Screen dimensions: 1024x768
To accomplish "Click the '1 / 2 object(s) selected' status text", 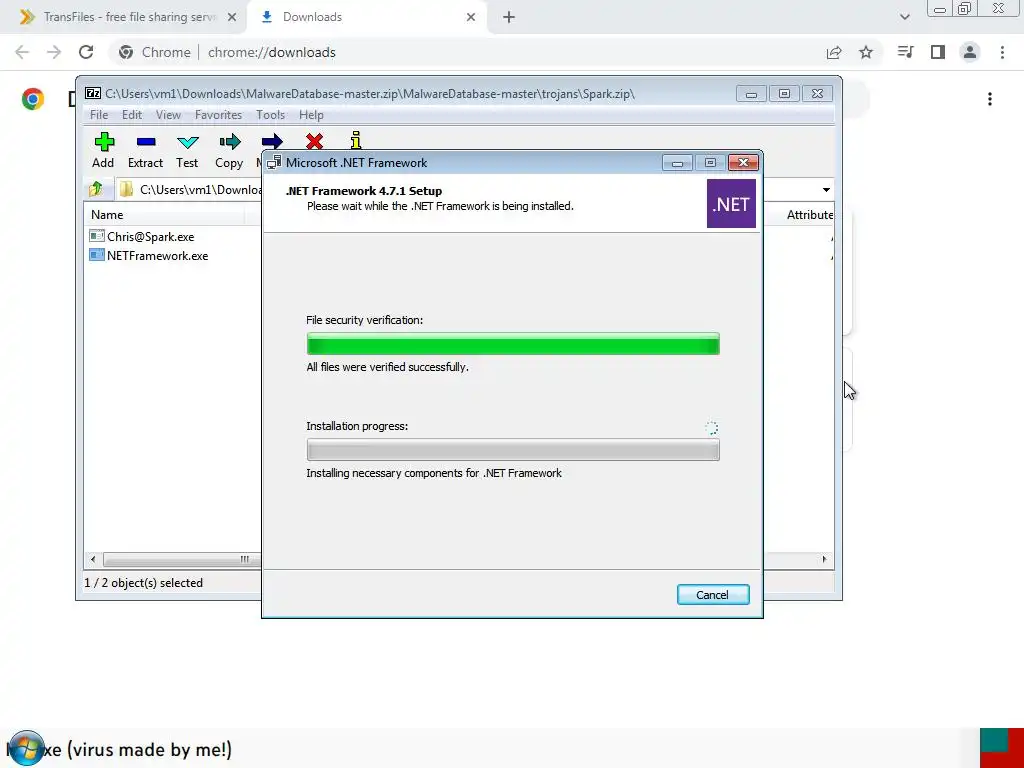I will [144, 583].
